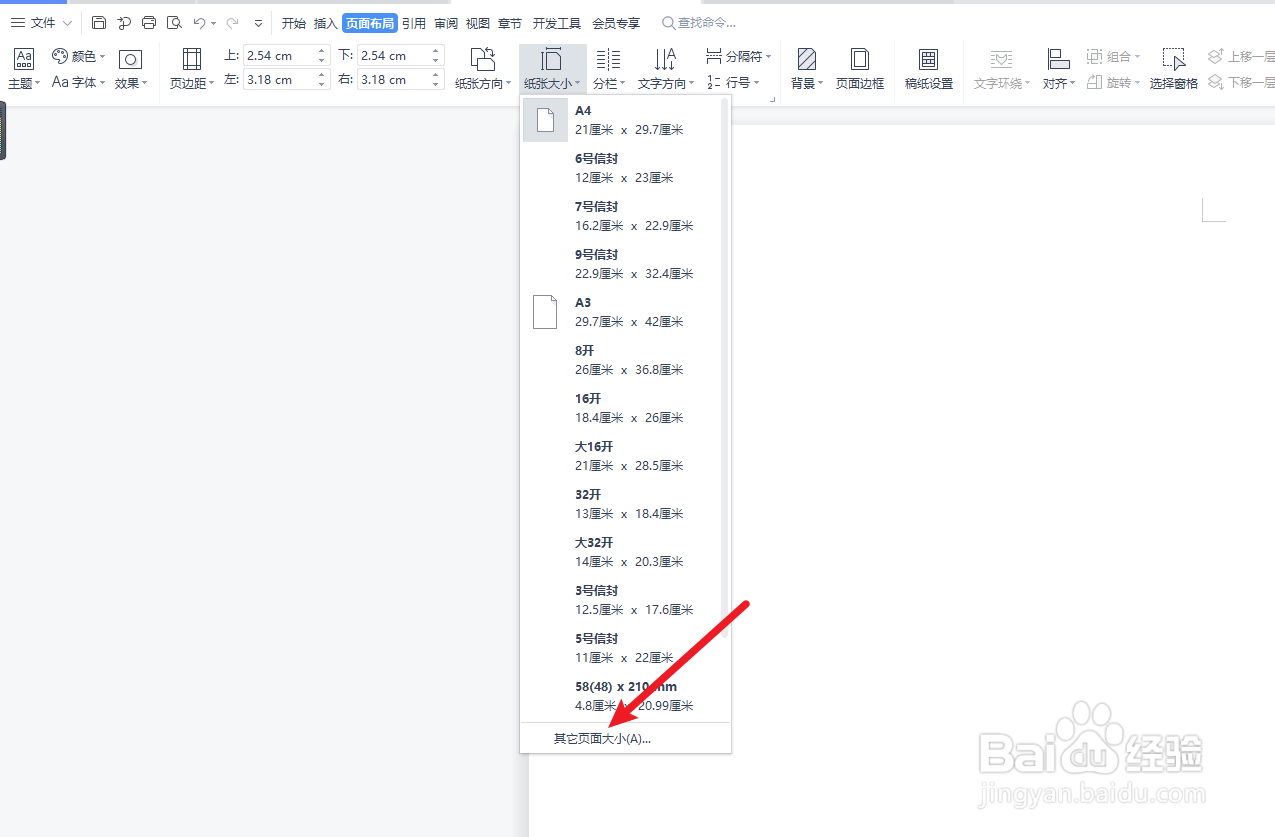Click the 上移一层 bring forward icon
1275x837 pixels.
tap(1216, 57)
